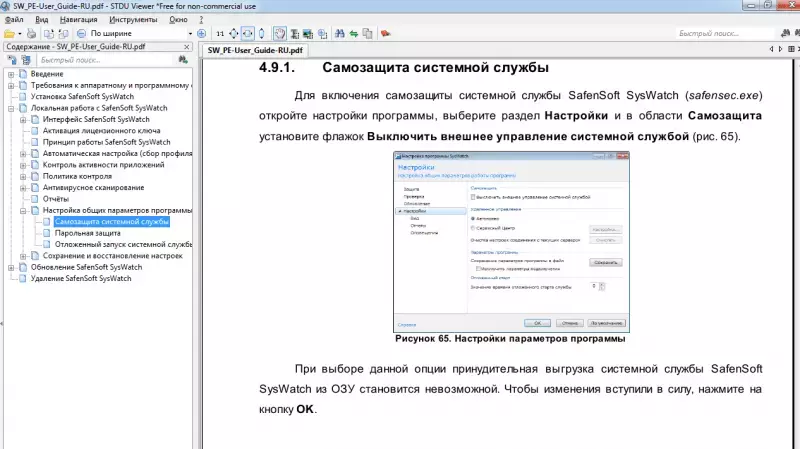Print document with the printer icon
Viewport: 800px width, 449px height.
pyautogui.click(x=32, y=34)
